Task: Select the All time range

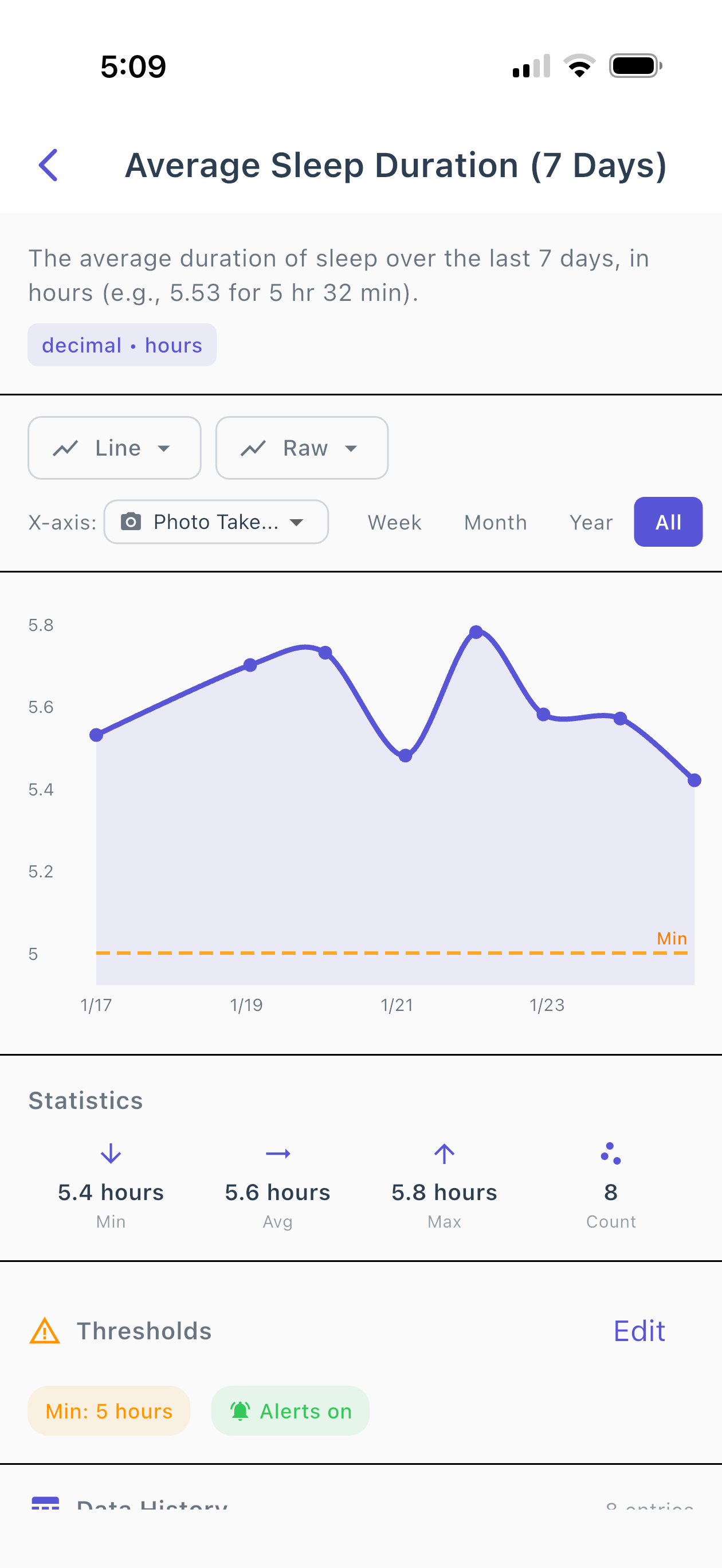Action: pyautogui.click(x=668, y=522)
